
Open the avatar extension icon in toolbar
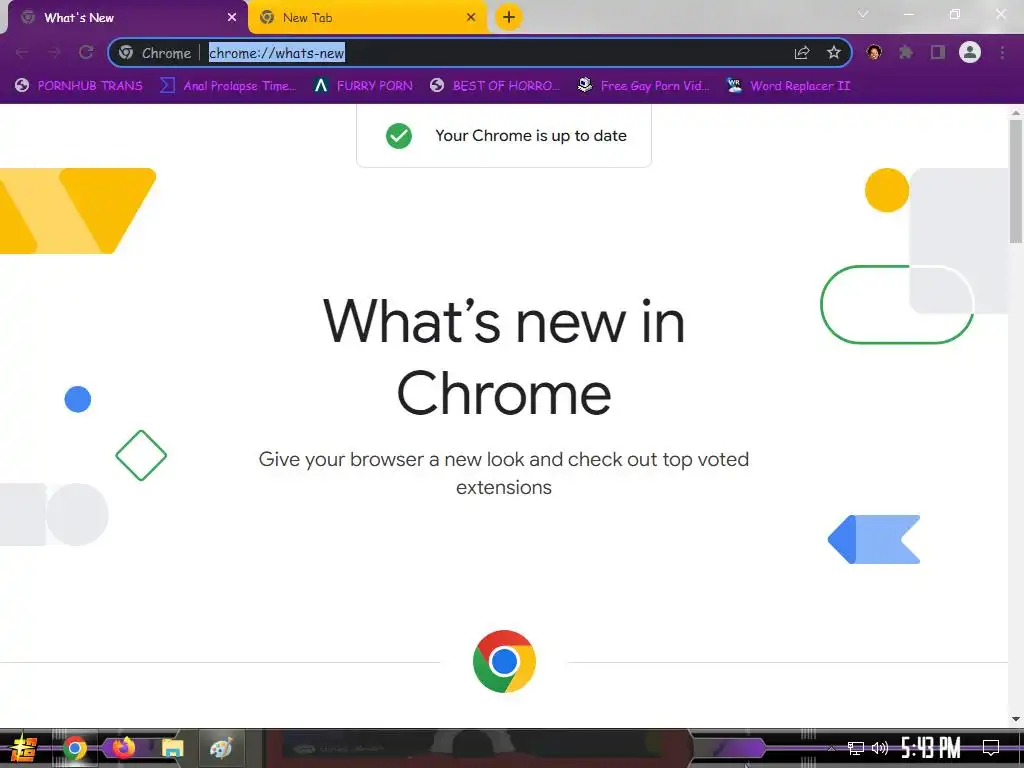pos(874,52)
